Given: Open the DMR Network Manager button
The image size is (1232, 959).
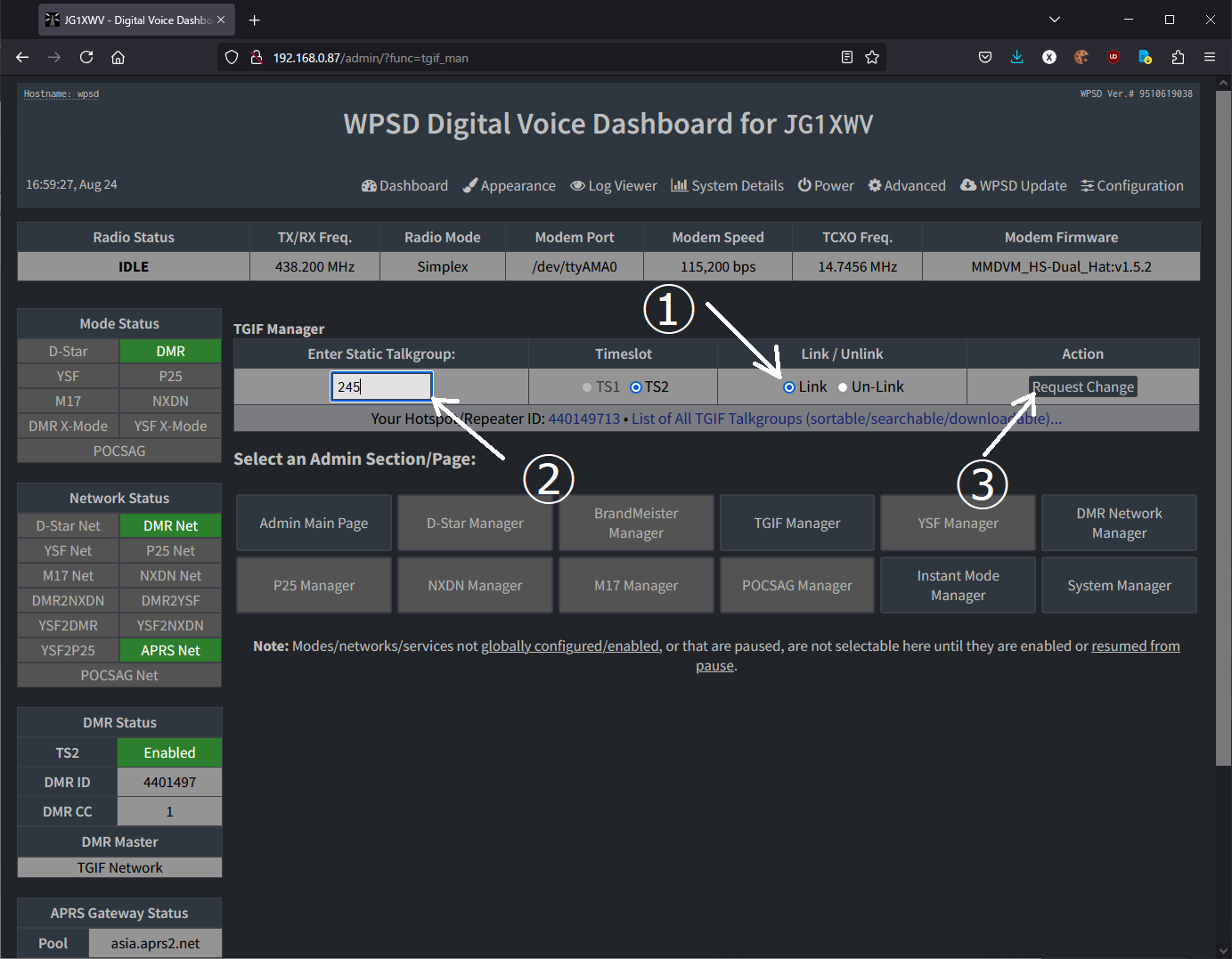Looking at the screenshot, I should pyautogui.click(x=1119, y=523).
